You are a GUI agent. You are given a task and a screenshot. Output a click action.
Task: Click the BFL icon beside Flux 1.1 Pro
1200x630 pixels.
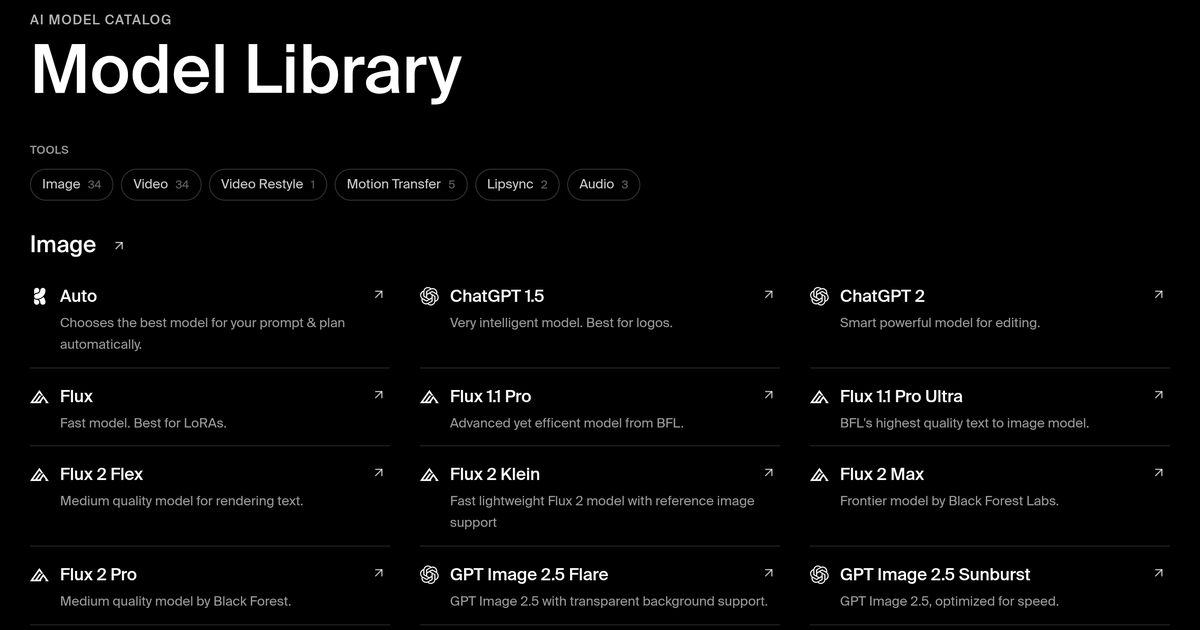(429, 397)
